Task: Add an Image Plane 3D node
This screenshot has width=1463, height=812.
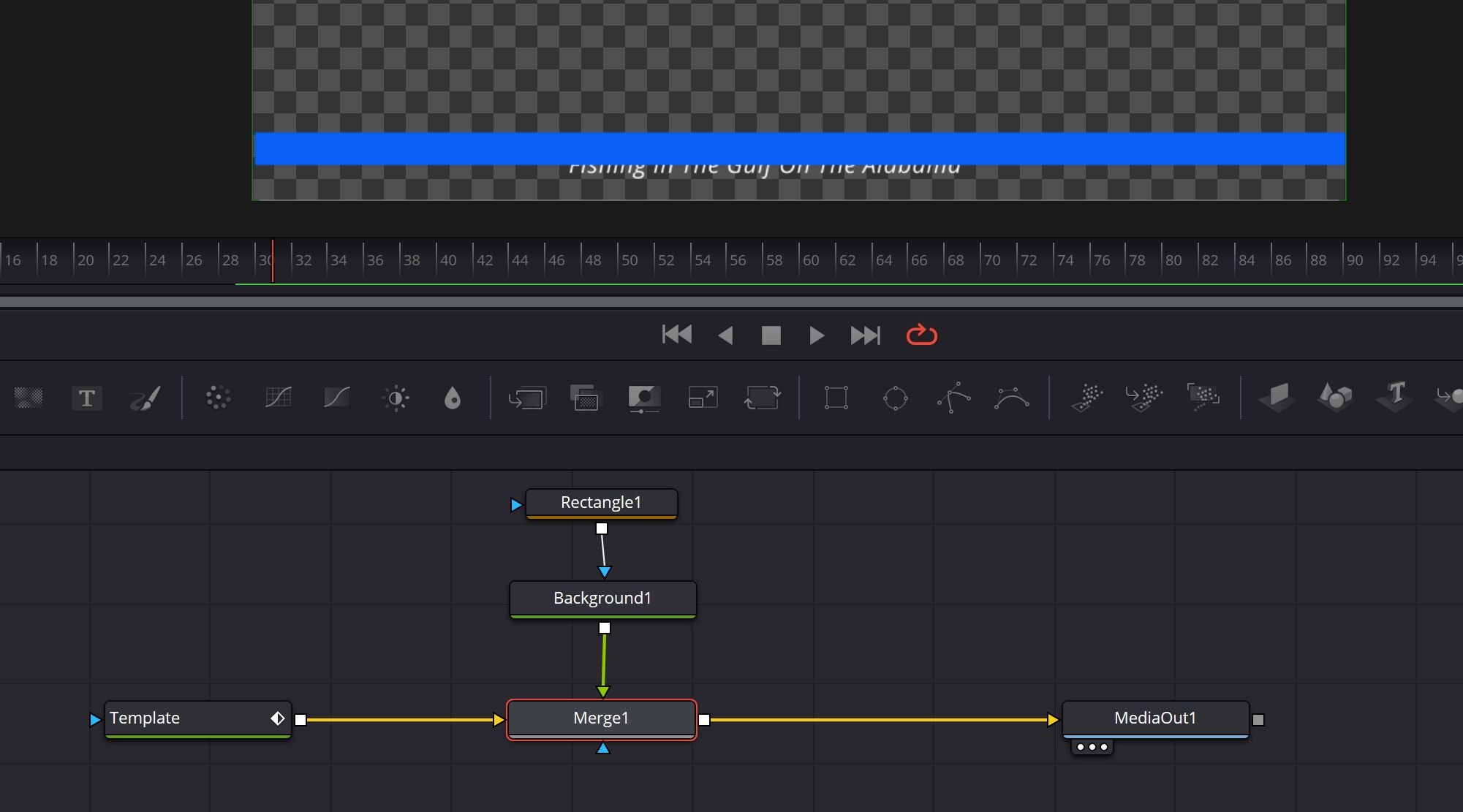Action: point(1277,398)
